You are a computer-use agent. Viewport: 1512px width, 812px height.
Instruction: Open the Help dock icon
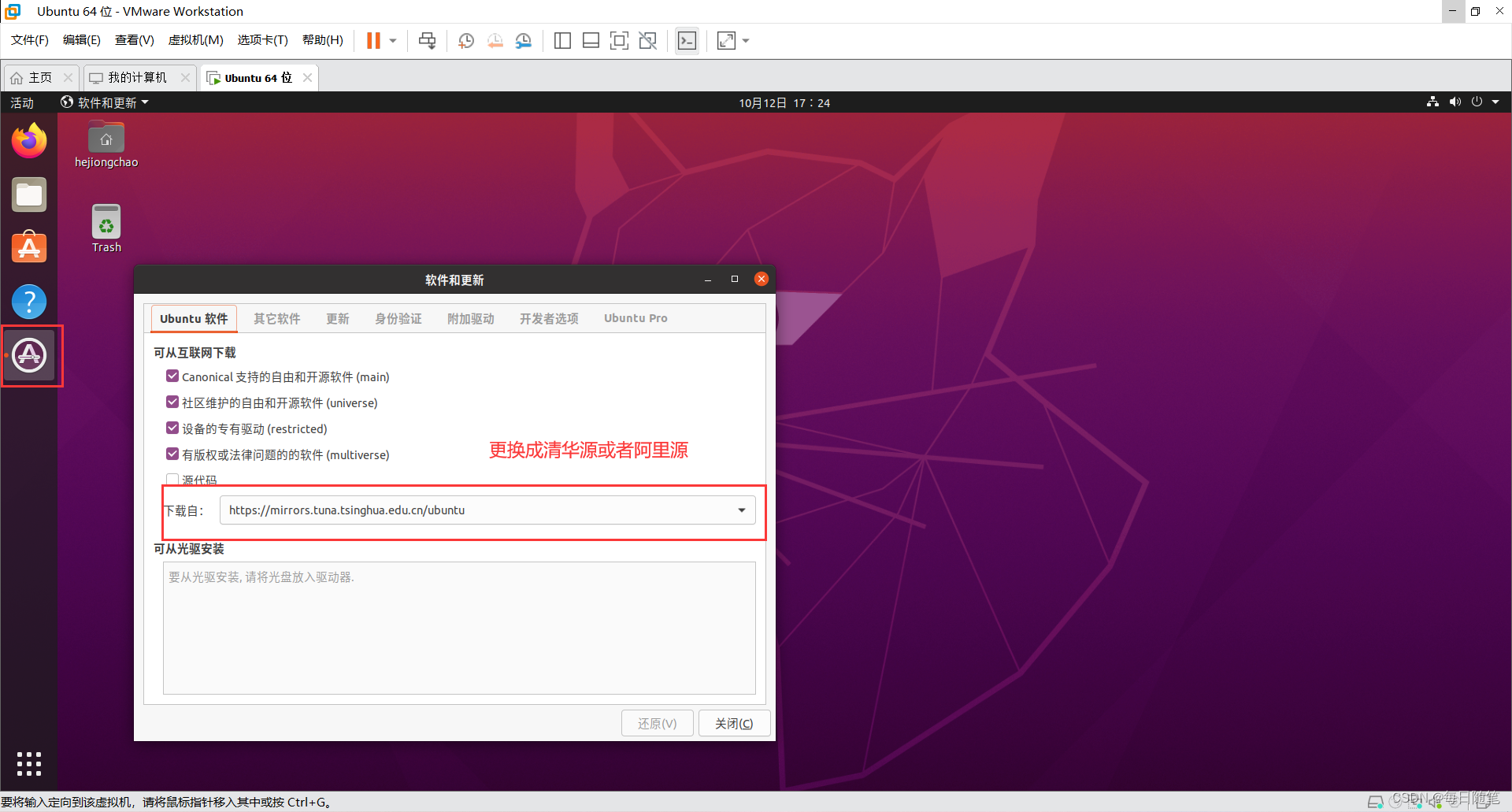29,301
